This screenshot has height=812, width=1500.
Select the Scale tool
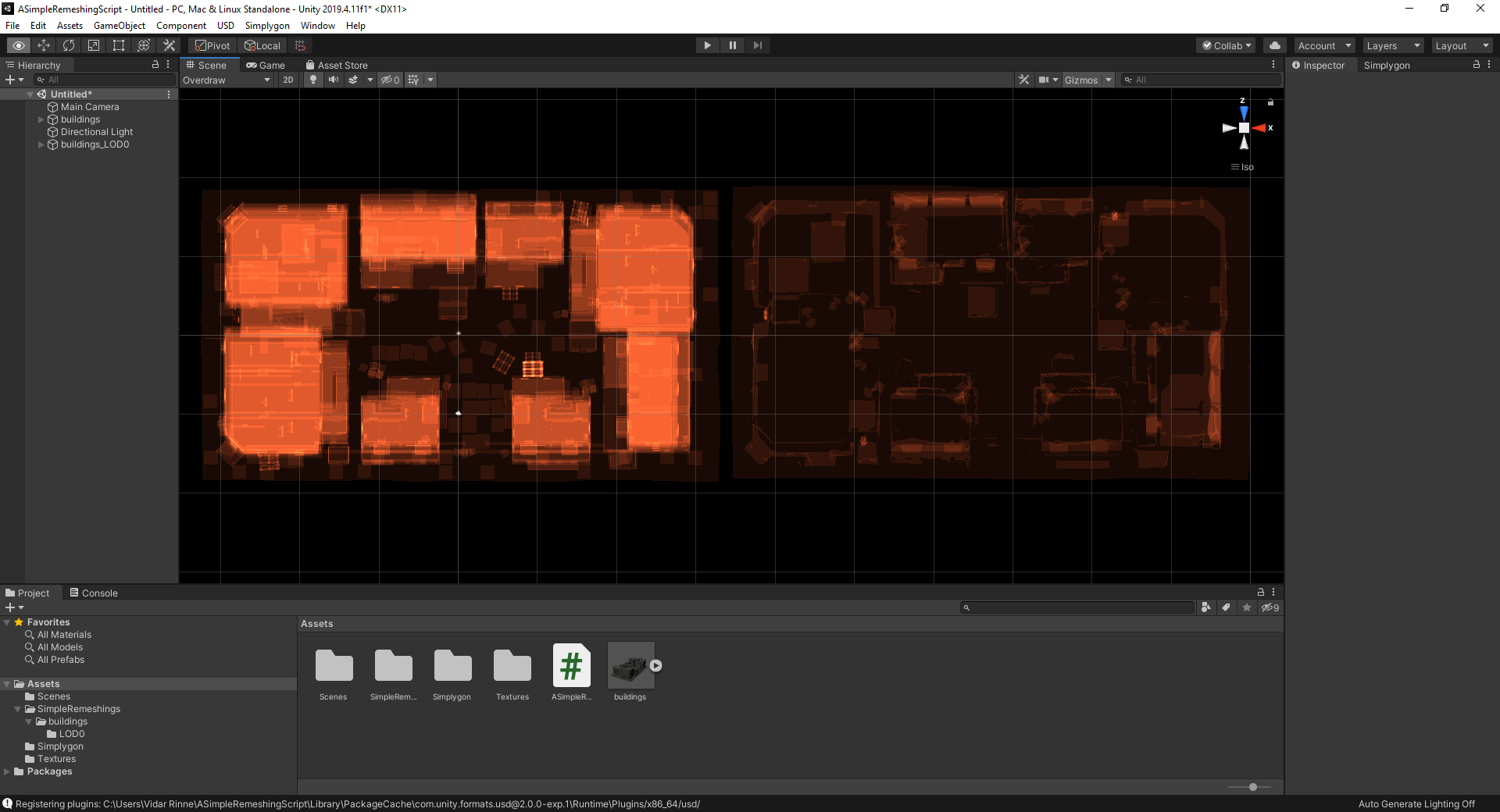[93, 45]
